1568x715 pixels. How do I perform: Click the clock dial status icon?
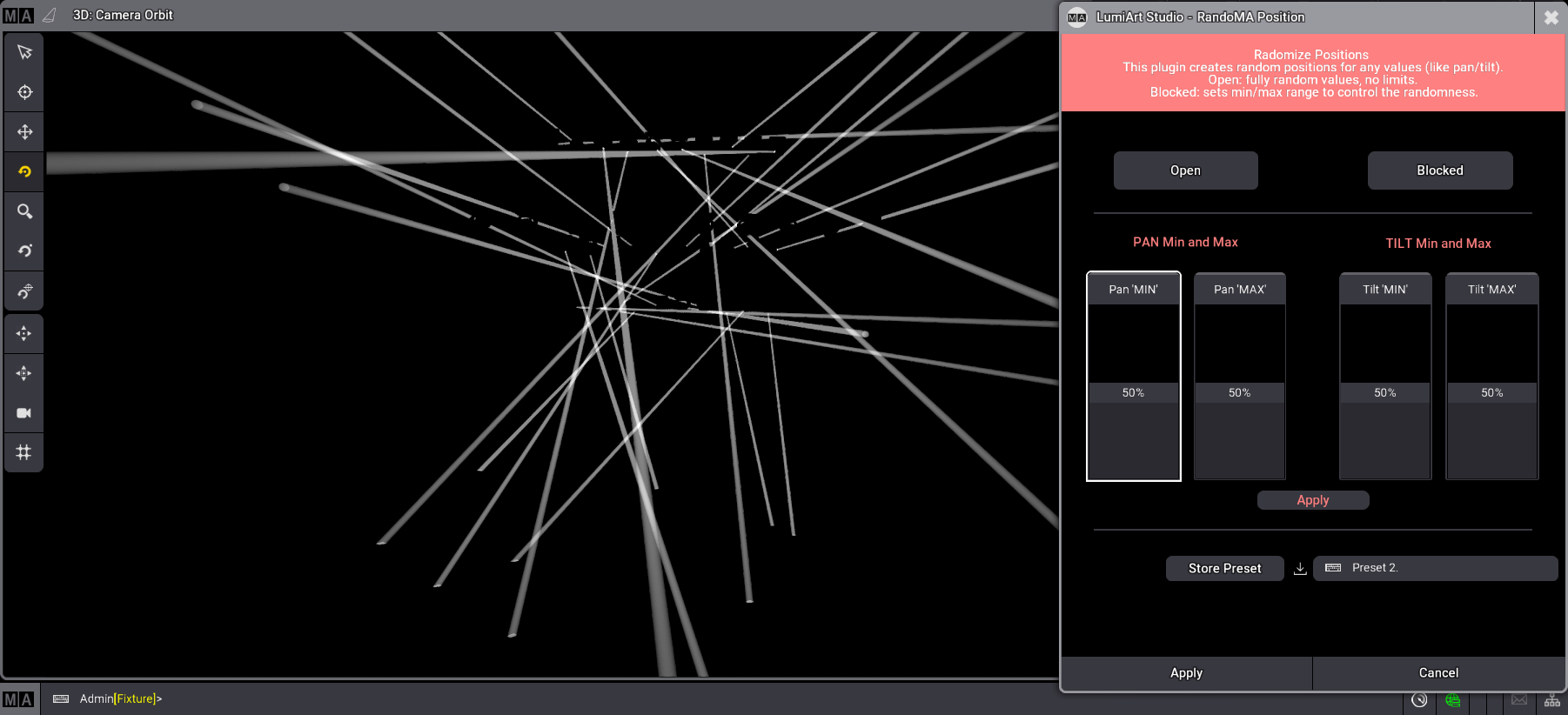[1419, 700]
